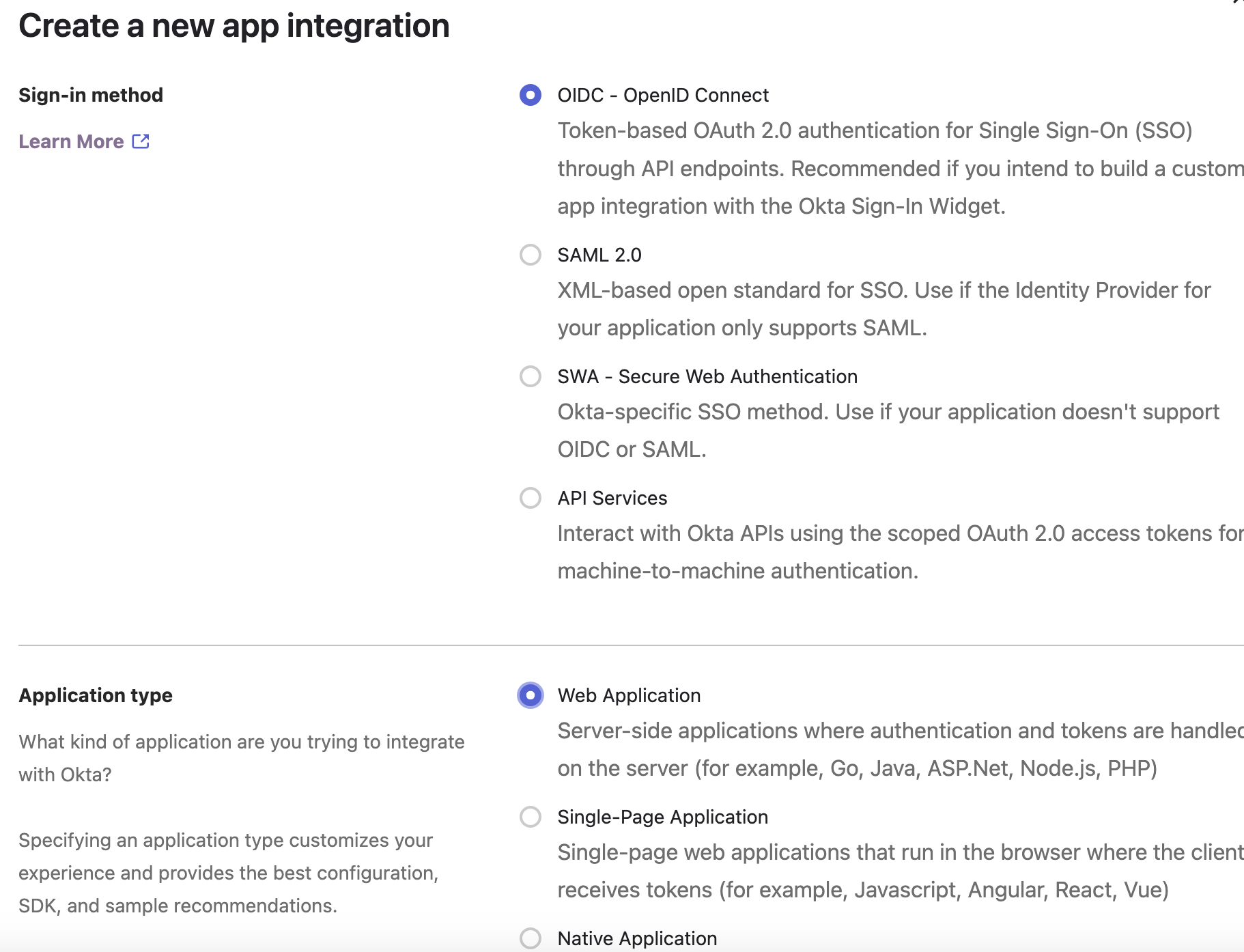The width and height of the screenshot is (1244, 952).
Task: Click the "SWA - Secure Web Authentication" label
Action: click(707, 376)
